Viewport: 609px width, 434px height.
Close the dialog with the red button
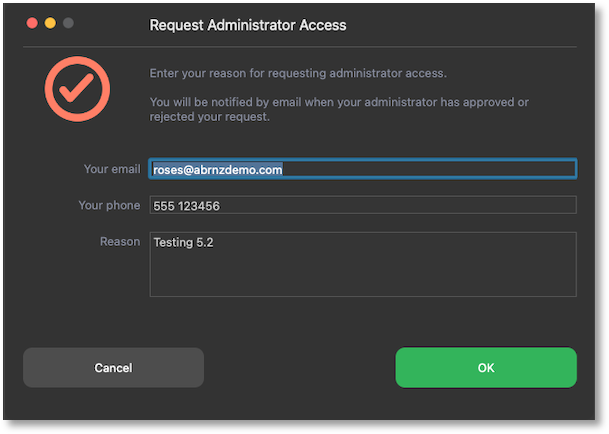[x=32, y=23]
